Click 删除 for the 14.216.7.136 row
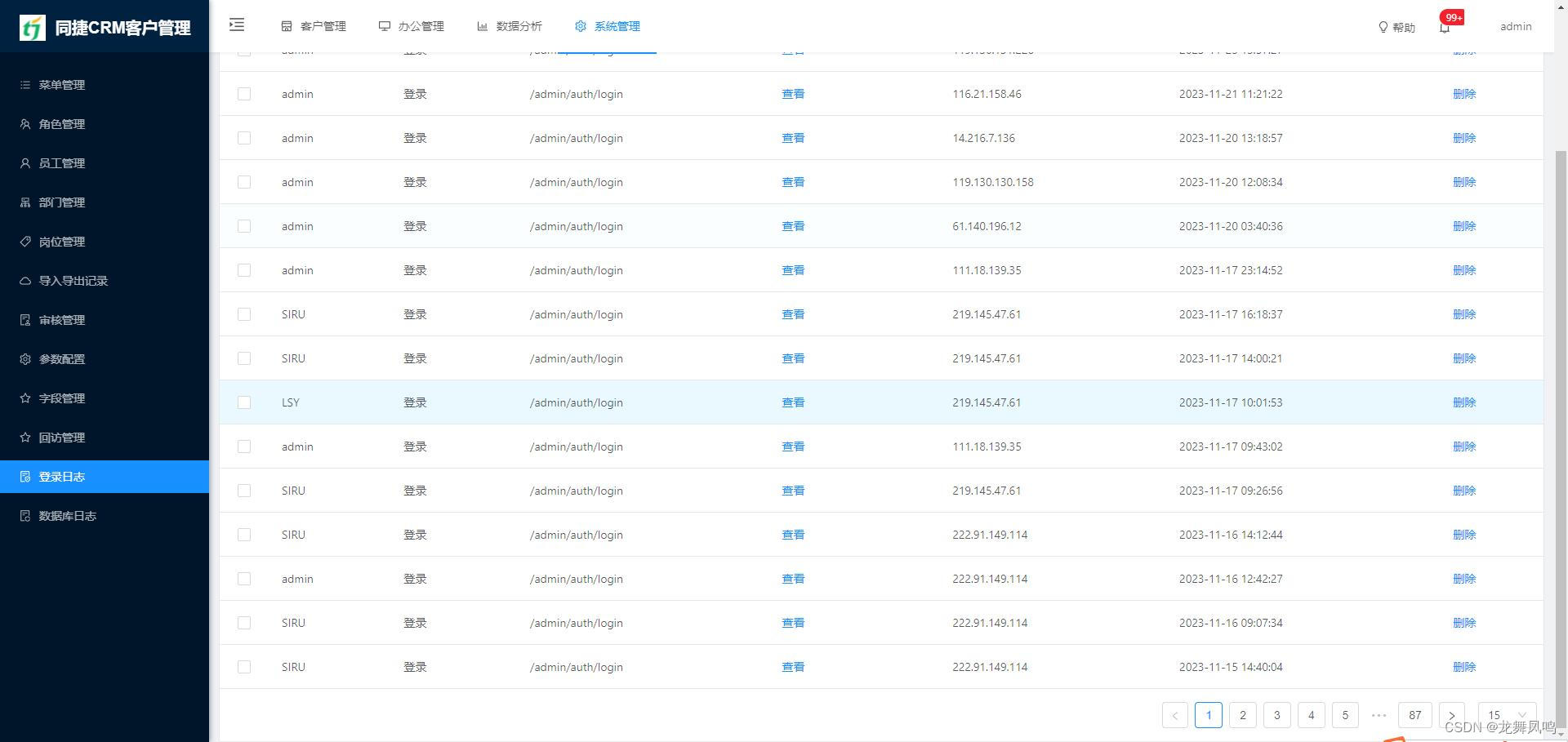1568x742 pixels. 1464,138
